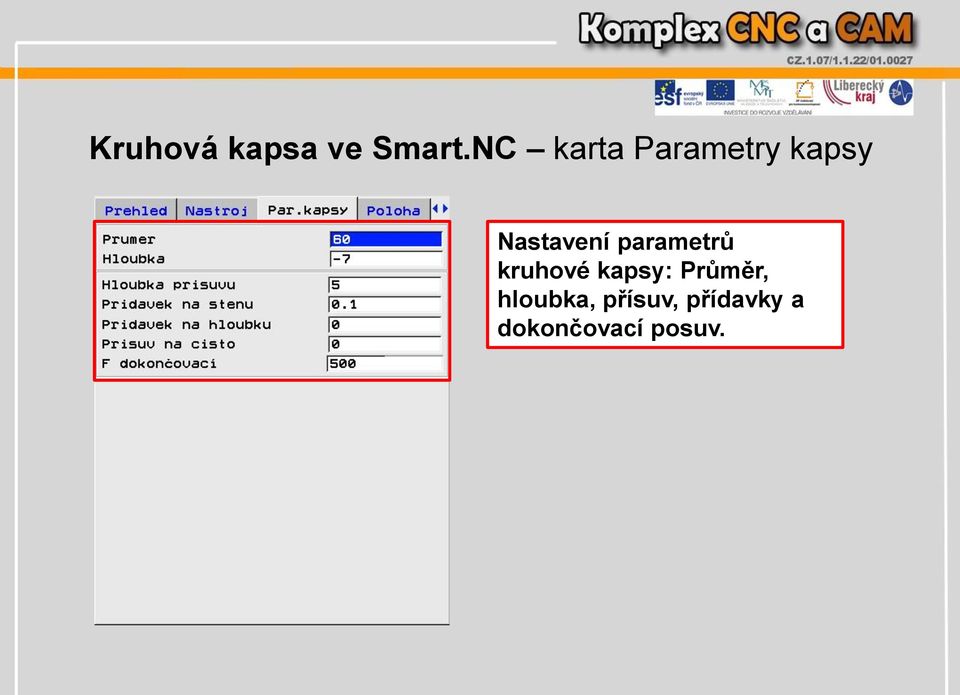The image size is (960, 695).
Task: Click the left tab-scroll arrow
Action: click(x=435, y=209)
